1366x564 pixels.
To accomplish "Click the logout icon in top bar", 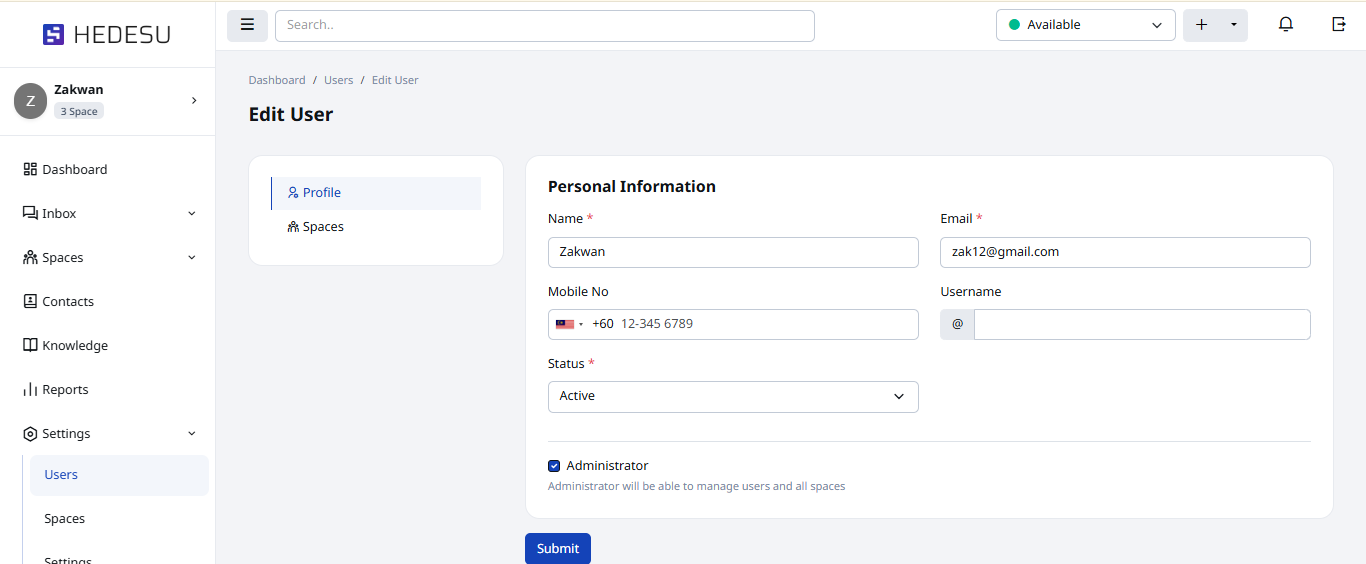I will 1339,25.
